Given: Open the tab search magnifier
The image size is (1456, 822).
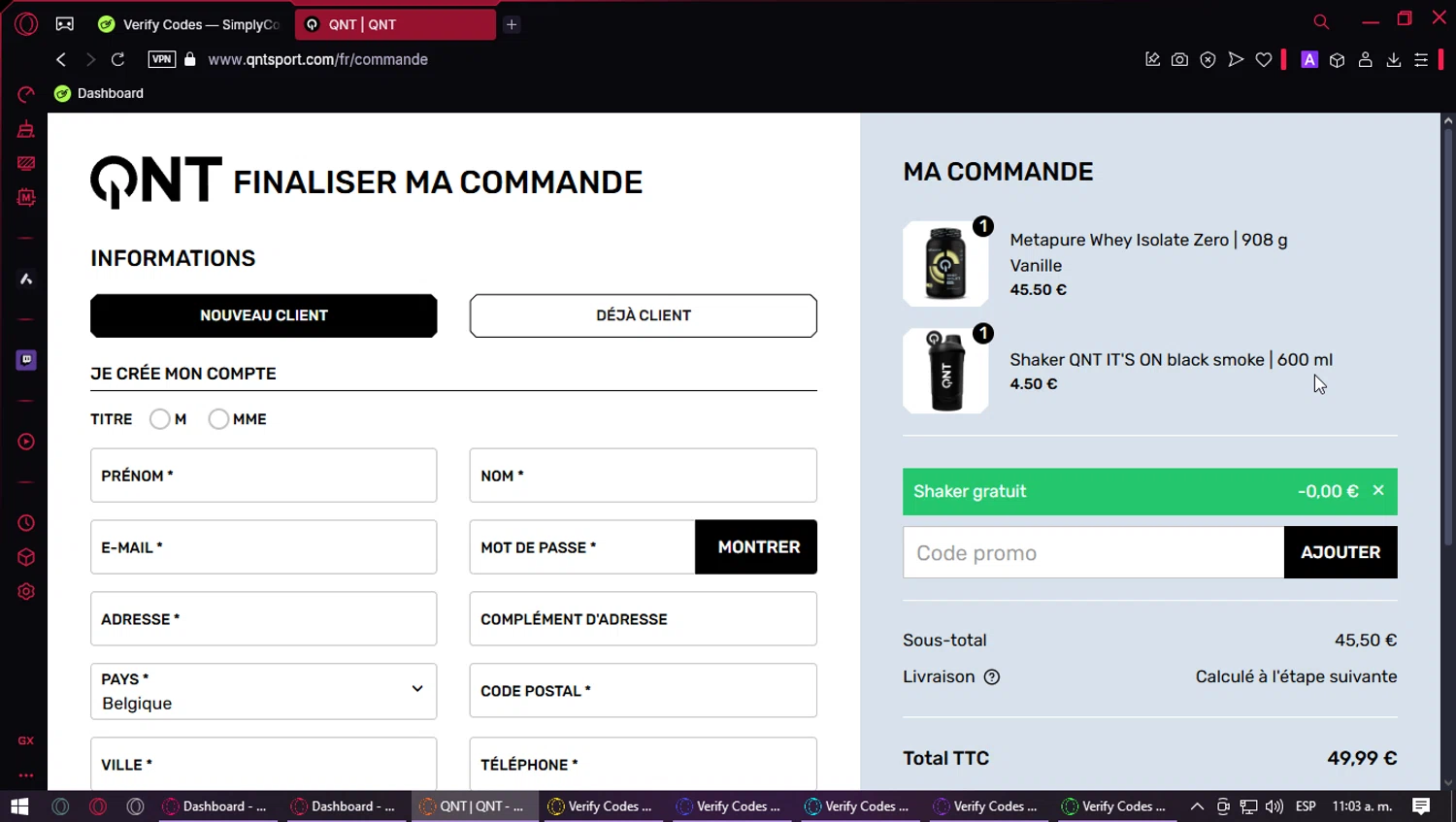Looking at the screenshot, I should (x=1321, y=21).
